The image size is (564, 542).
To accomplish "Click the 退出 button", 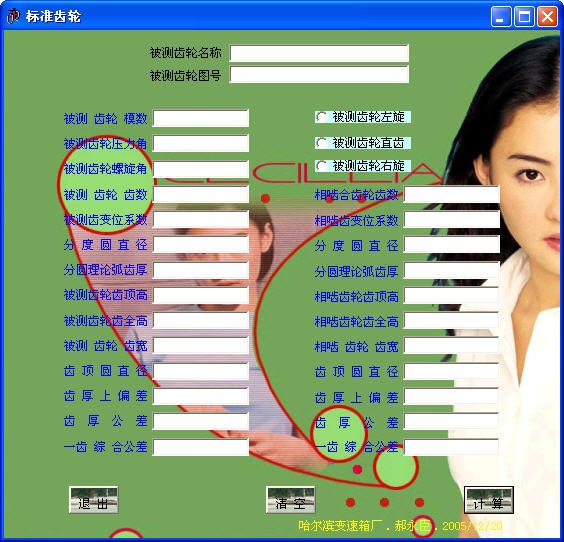I will 94,500.
